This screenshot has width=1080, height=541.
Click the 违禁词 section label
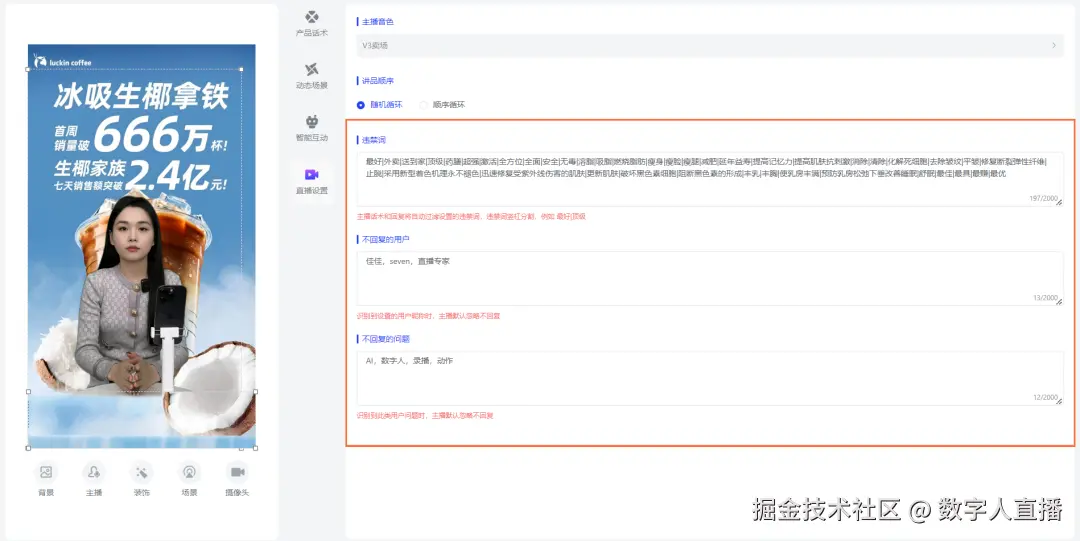pos(373,140)
